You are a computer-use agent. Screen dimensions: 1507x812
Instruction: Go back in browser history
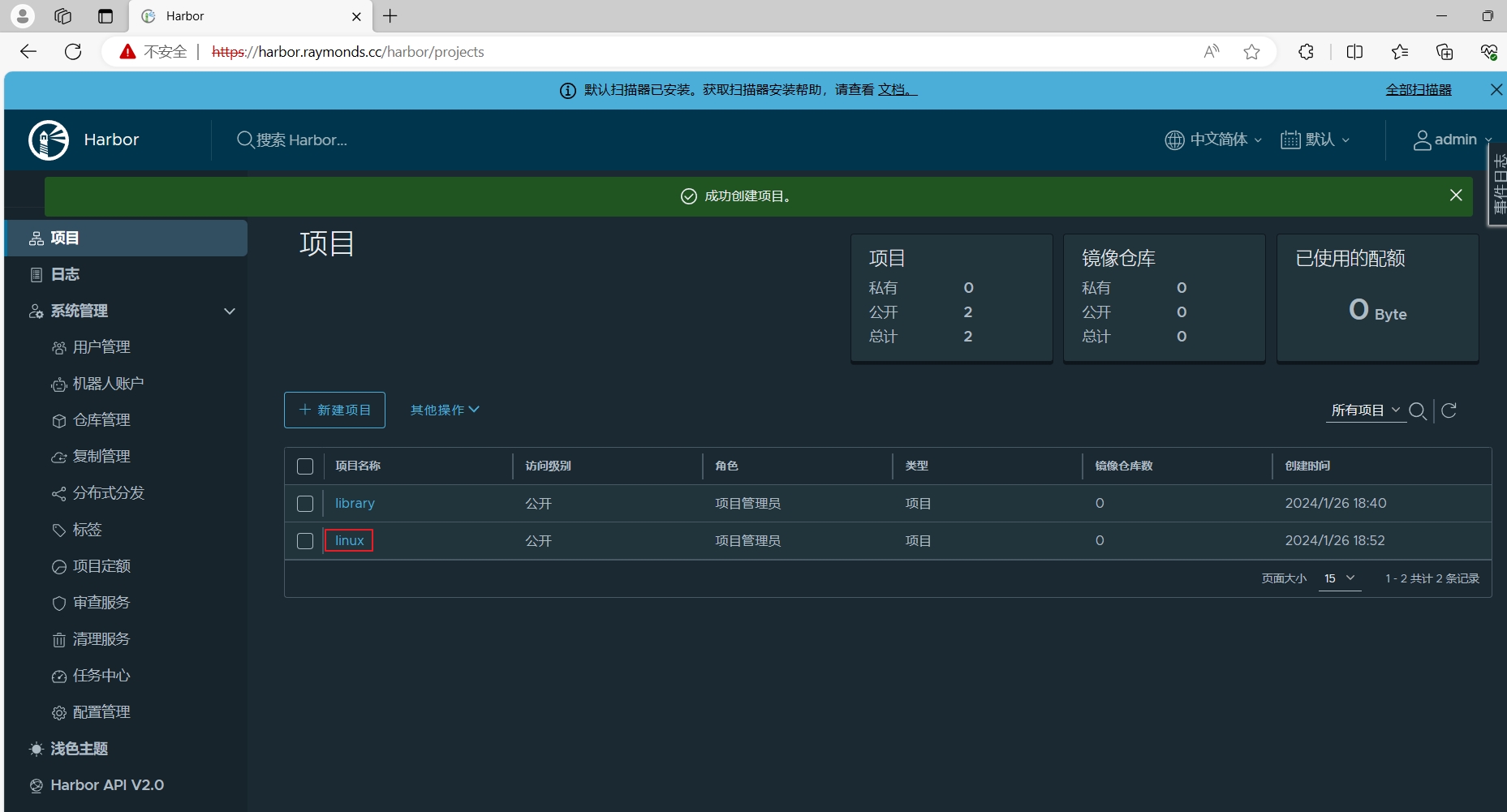28,52
